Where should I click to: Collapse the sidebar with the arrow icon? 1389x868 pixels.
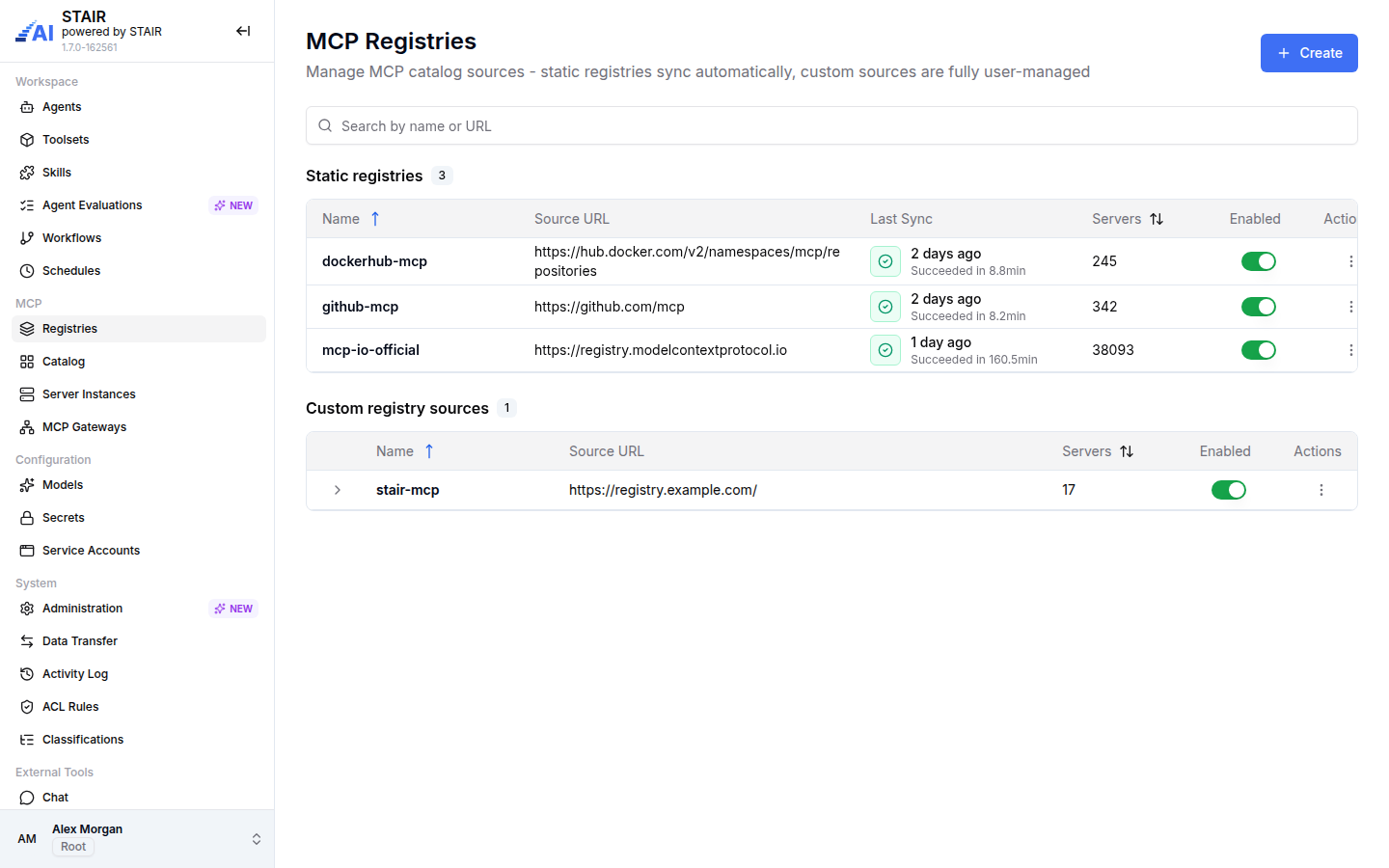[x=243, y=31]
